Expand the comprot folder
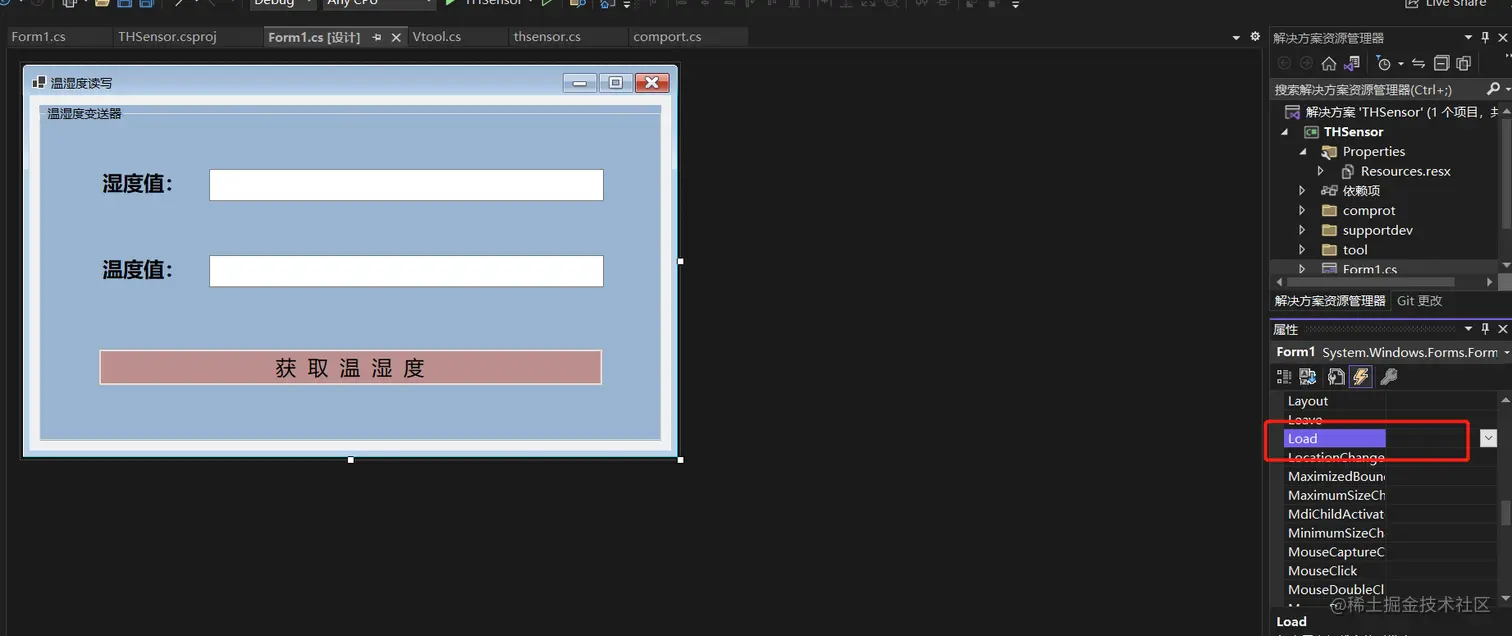This screenshot has height=636, width=1512. (x=1302, y=211)
